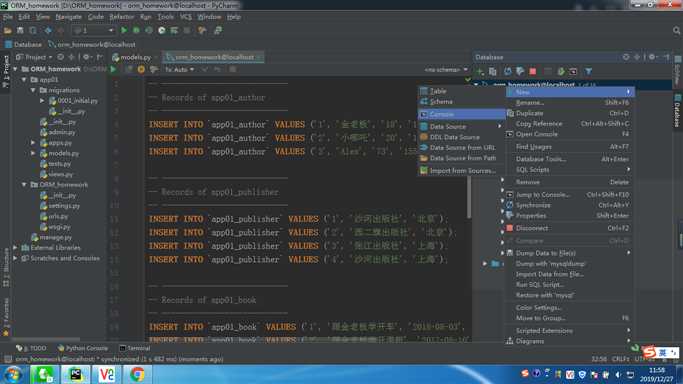This screenshot has width=683, height=384.
Task: Open console settings wrench icon
Action: coord(153,69)
